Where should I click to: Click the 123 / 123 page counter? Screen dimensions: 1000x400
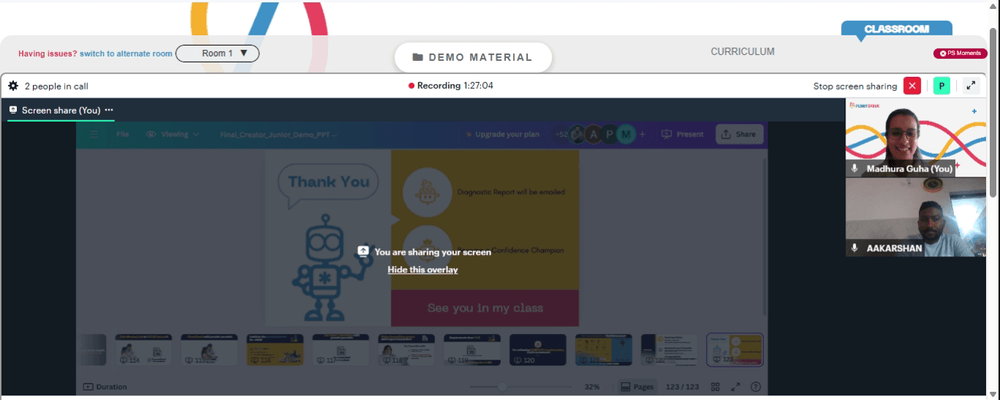click(x=682, y=387)
